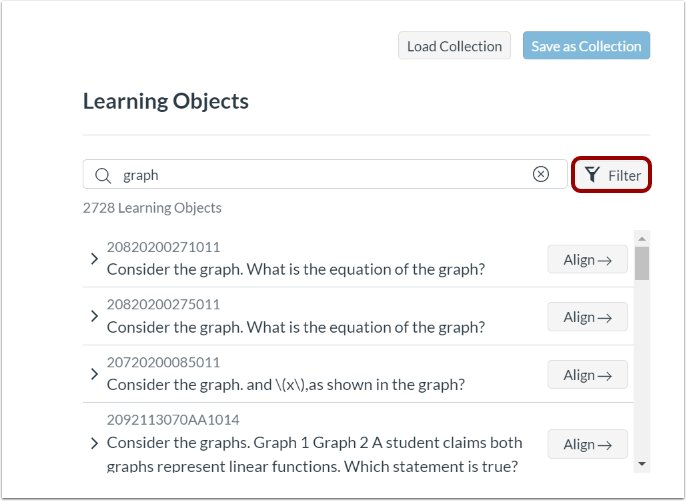Align learning object 20820200271011
This screenshot has width=686, height=501.
point(587,260)
